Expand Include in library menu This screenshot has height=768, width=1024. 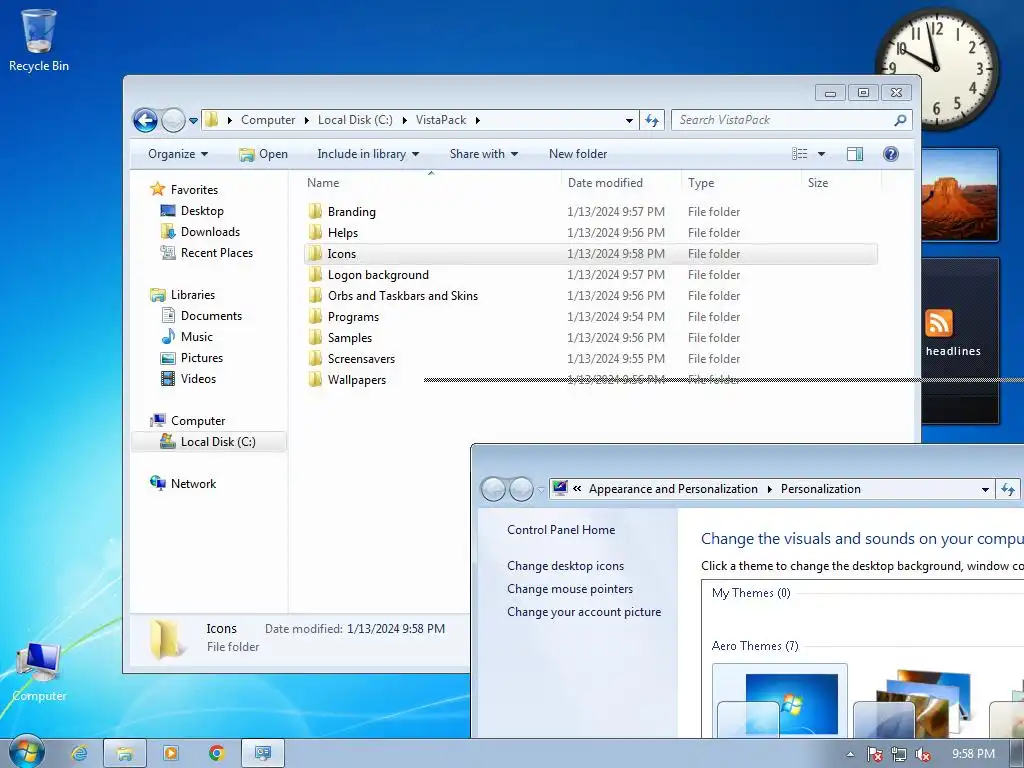pyautogui.click(x=368, y=154)
